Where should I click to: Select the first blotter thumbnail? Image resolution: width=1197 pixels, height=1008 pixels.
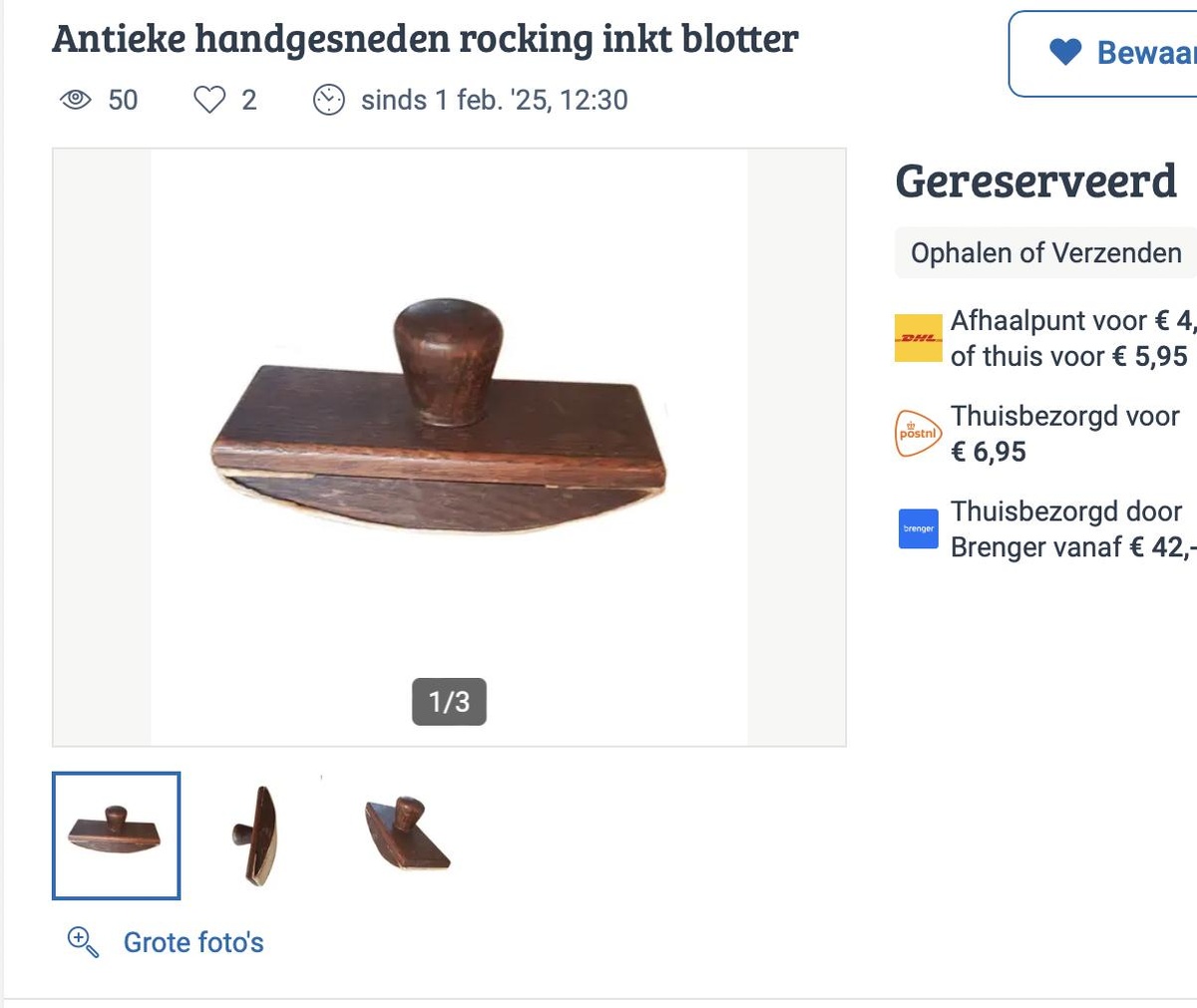pos(116,836)
